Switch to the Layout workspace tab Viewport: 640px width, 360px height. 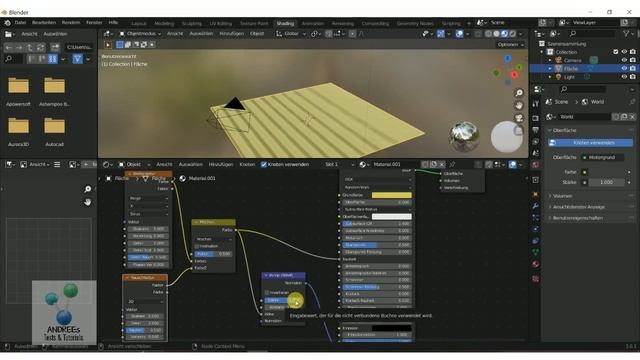pos(139,24)
